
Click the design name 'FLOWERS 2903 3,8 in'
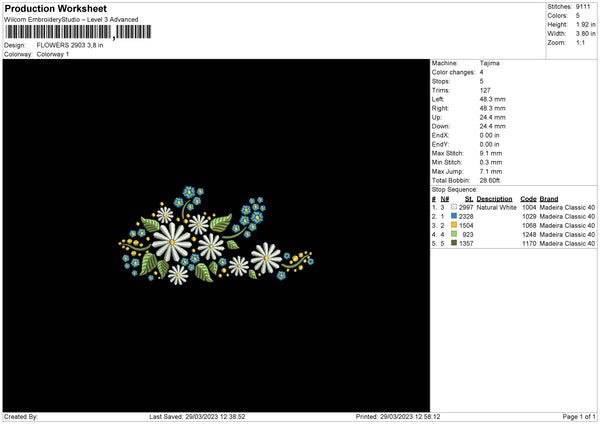coord(70,45)
